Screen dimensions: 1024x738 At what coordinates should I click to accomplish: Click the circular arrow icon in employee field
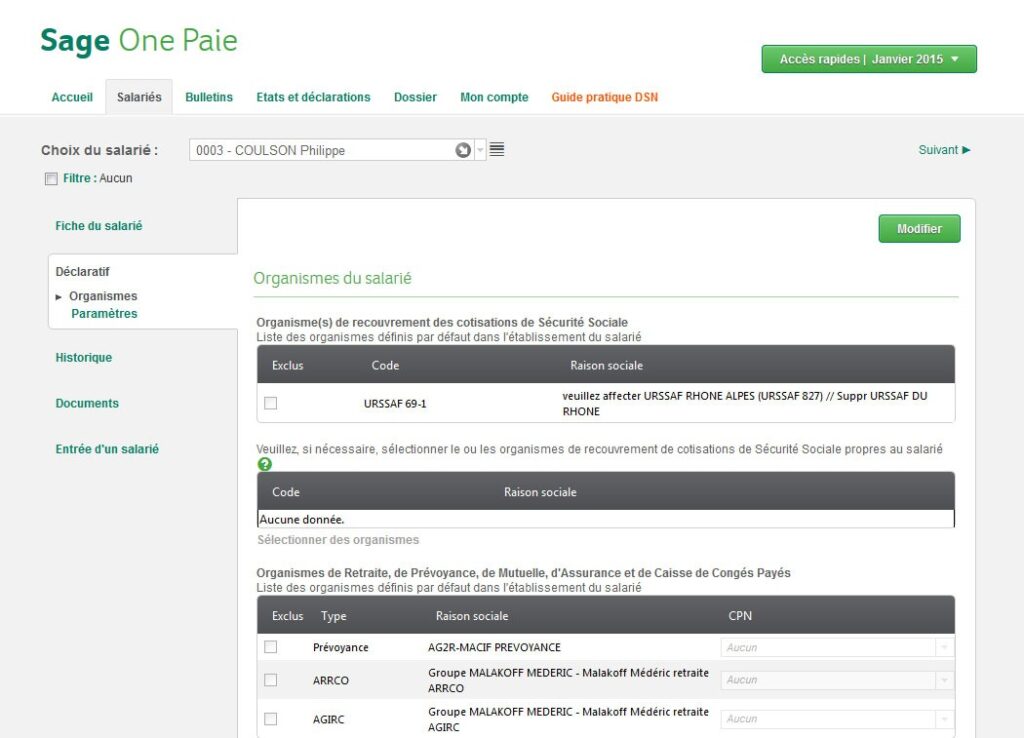coord(463,150)
